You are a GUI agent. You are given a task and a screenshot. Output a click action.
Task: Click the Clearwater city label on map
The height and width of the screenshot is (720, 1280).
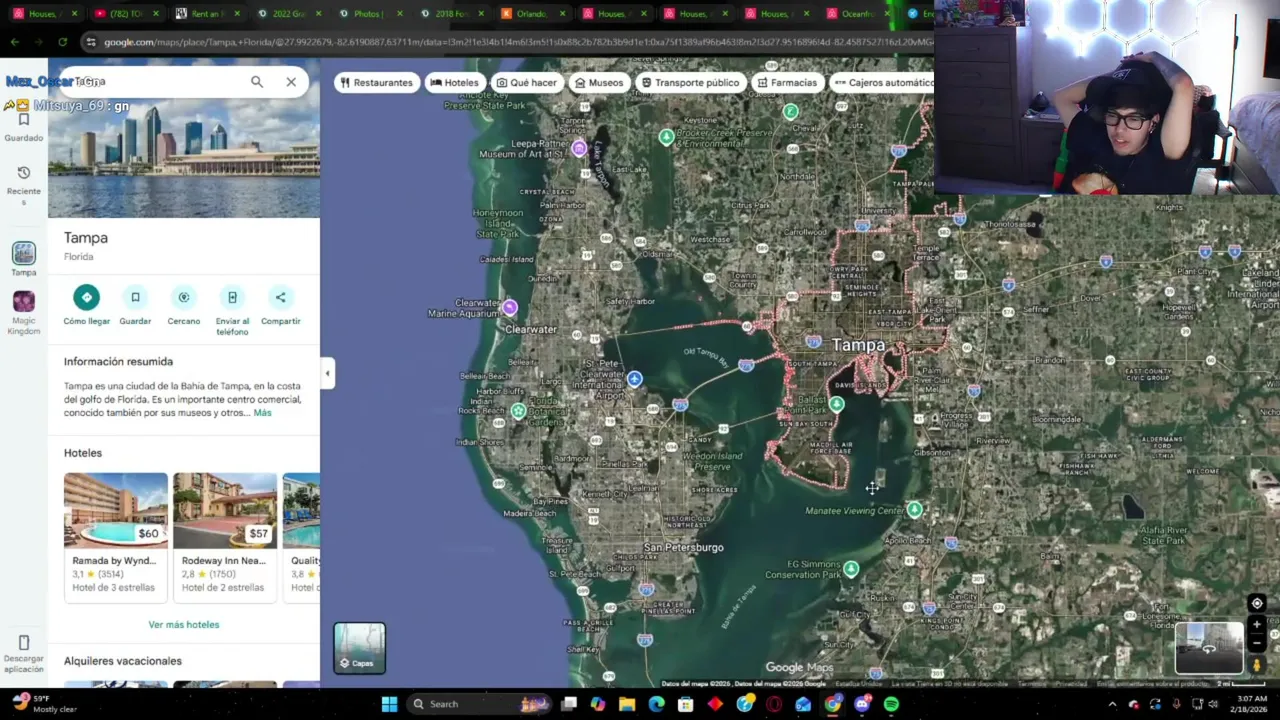point(531,329)
